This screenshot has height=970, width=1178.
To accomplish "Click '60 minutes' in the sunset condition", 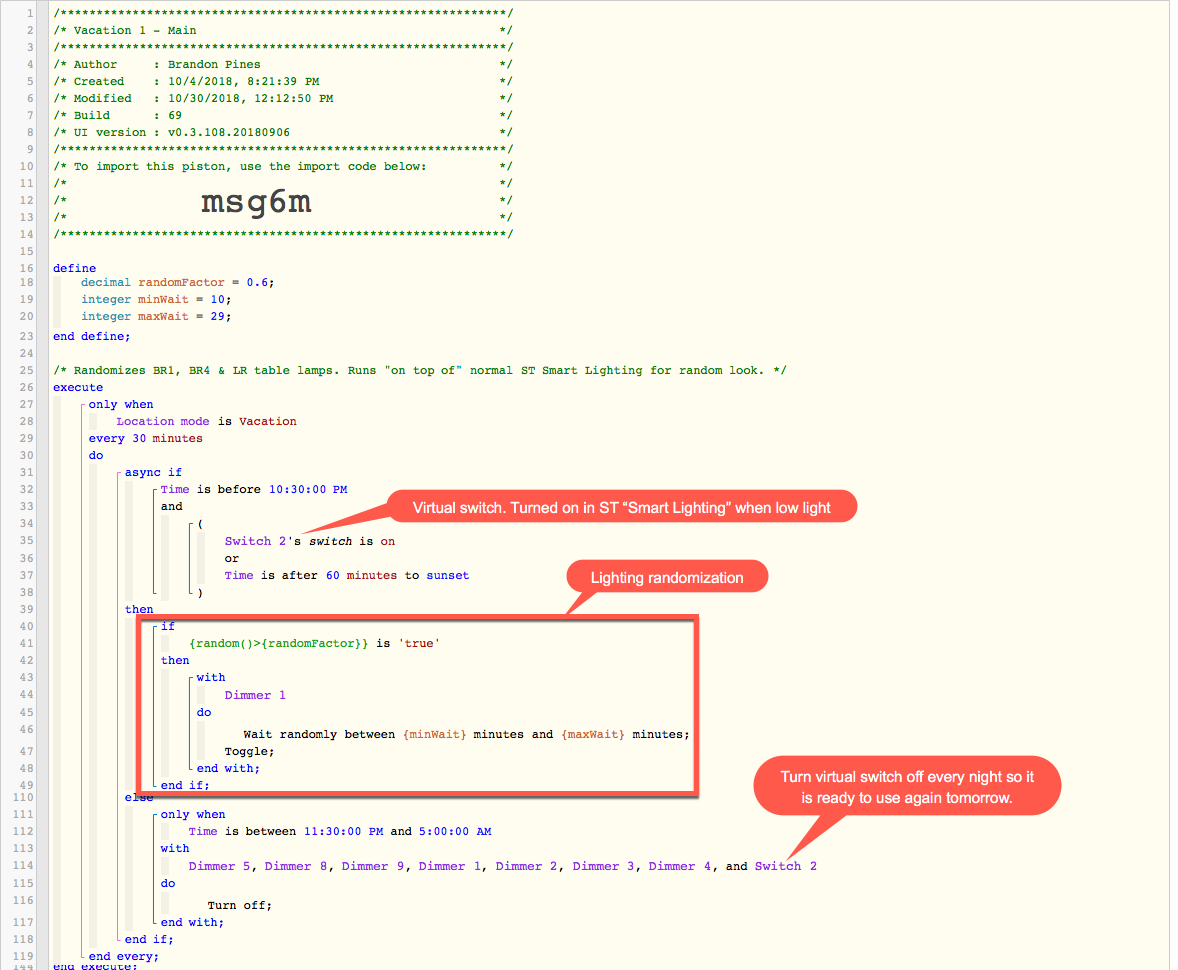I will 361,576.
